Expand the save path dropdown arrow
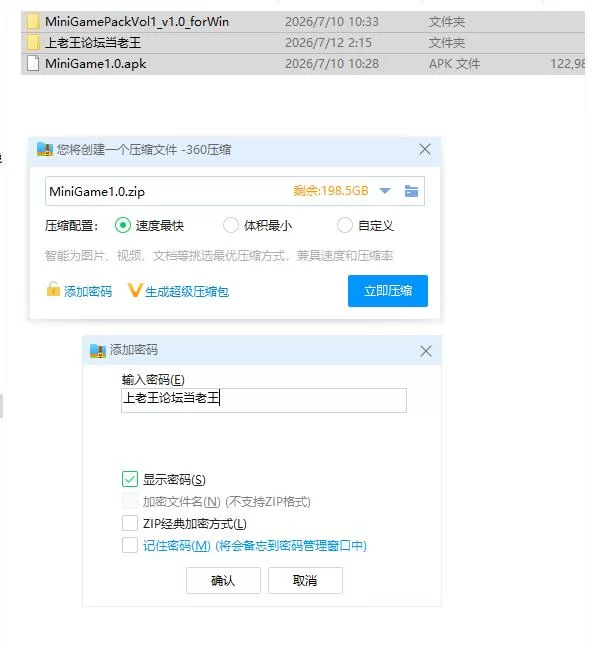The height and width of the screenshot is (648, 592). [385, 191]
